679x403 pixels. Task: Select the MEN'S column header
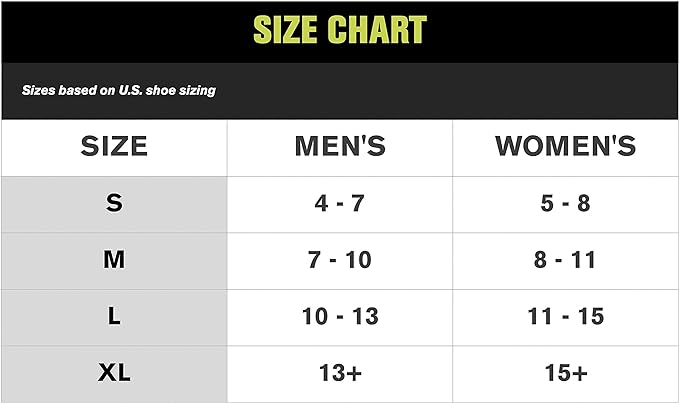340,146
